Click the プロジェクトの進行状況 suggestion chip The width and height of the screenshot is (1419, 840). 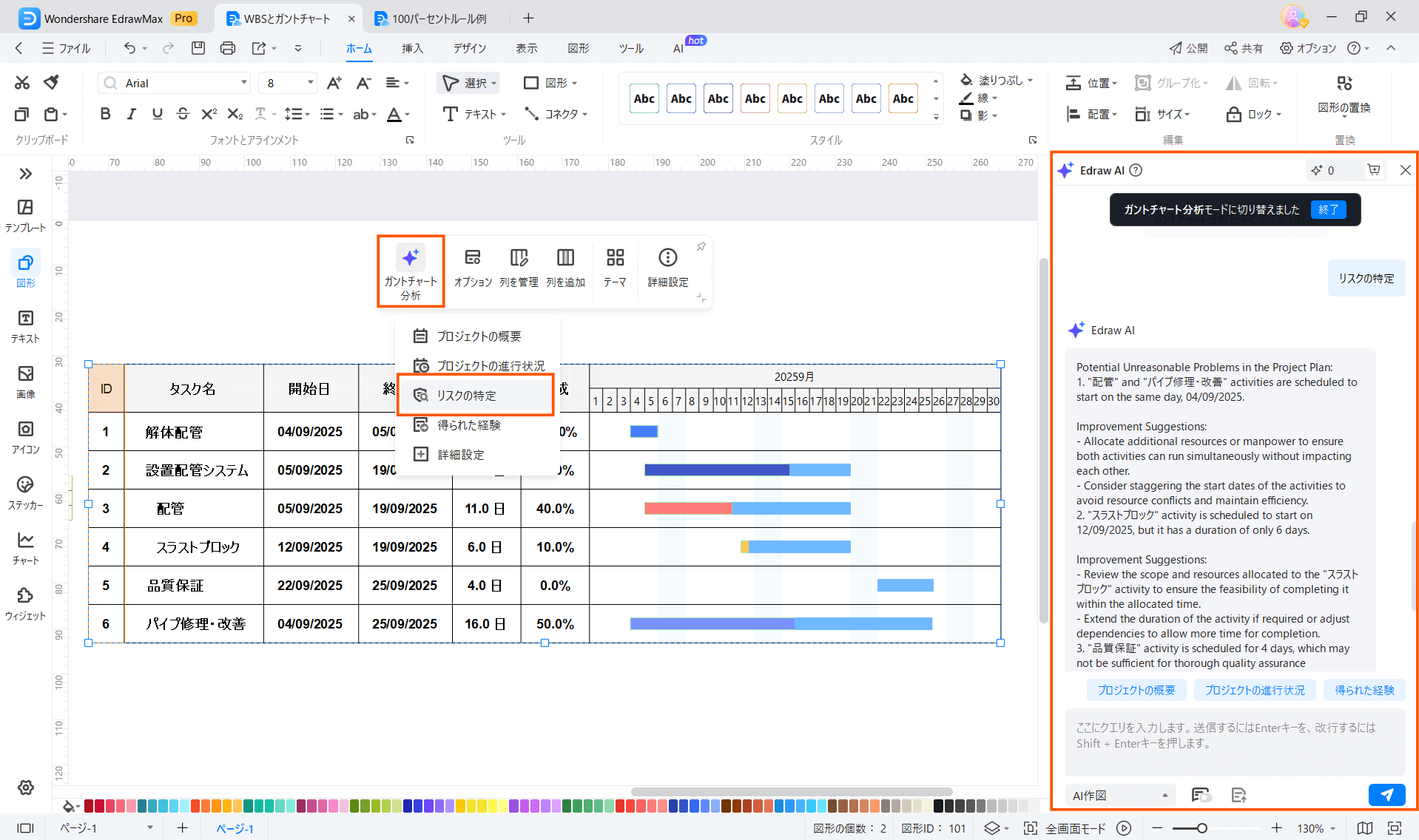point(1255,690)
